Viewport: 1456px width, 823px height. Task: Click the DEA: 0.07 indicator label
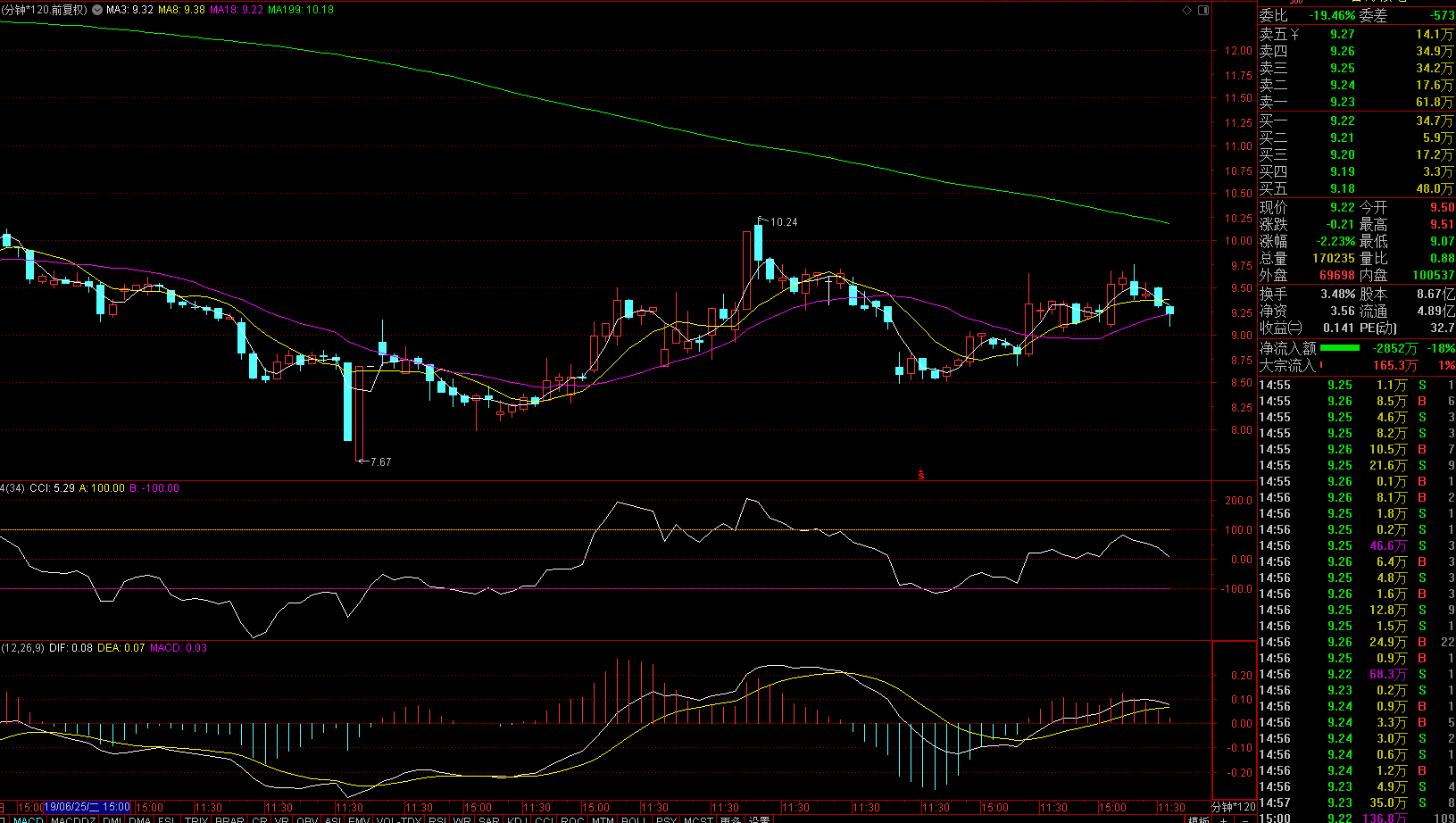coord(121,648)
